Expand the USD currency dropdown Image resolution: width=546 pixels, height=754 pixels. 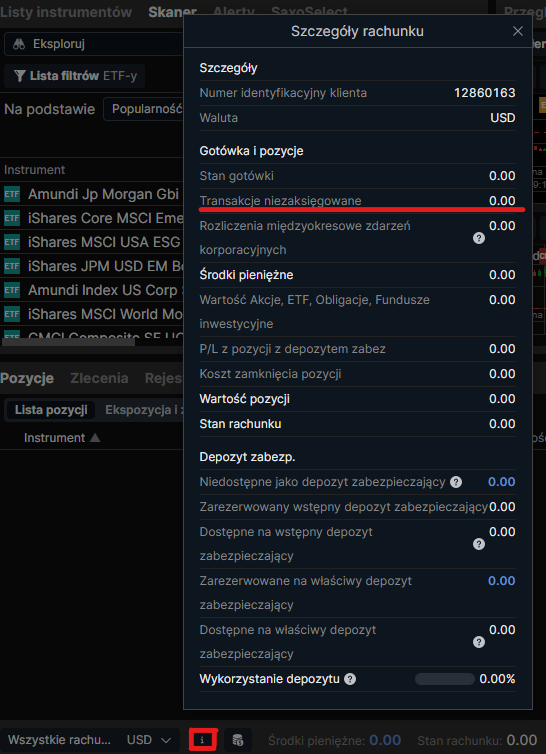coord(149,740)
